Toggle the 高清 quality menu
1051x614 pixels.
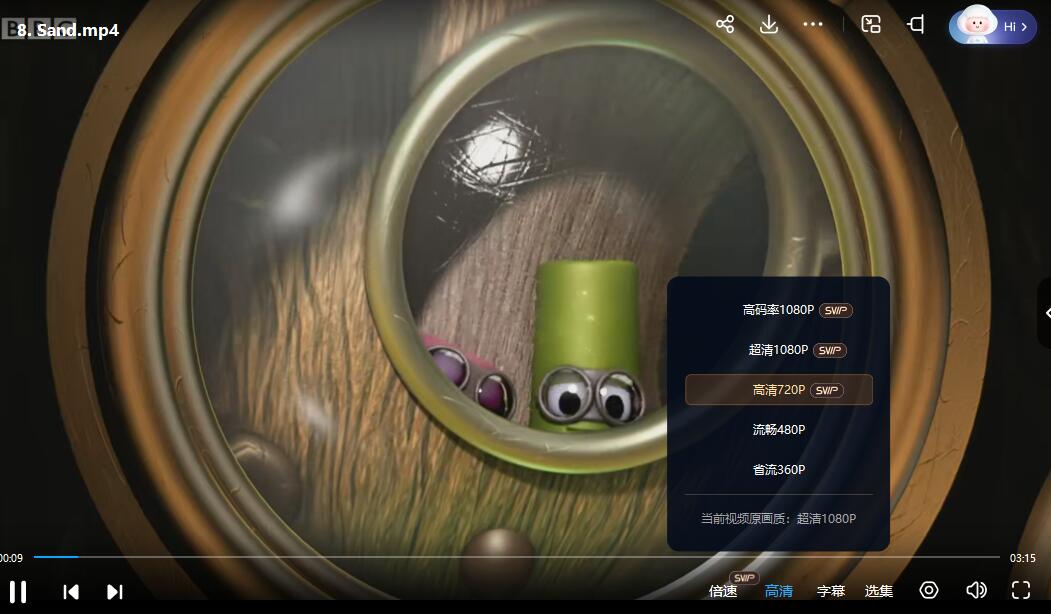point(779,591)
